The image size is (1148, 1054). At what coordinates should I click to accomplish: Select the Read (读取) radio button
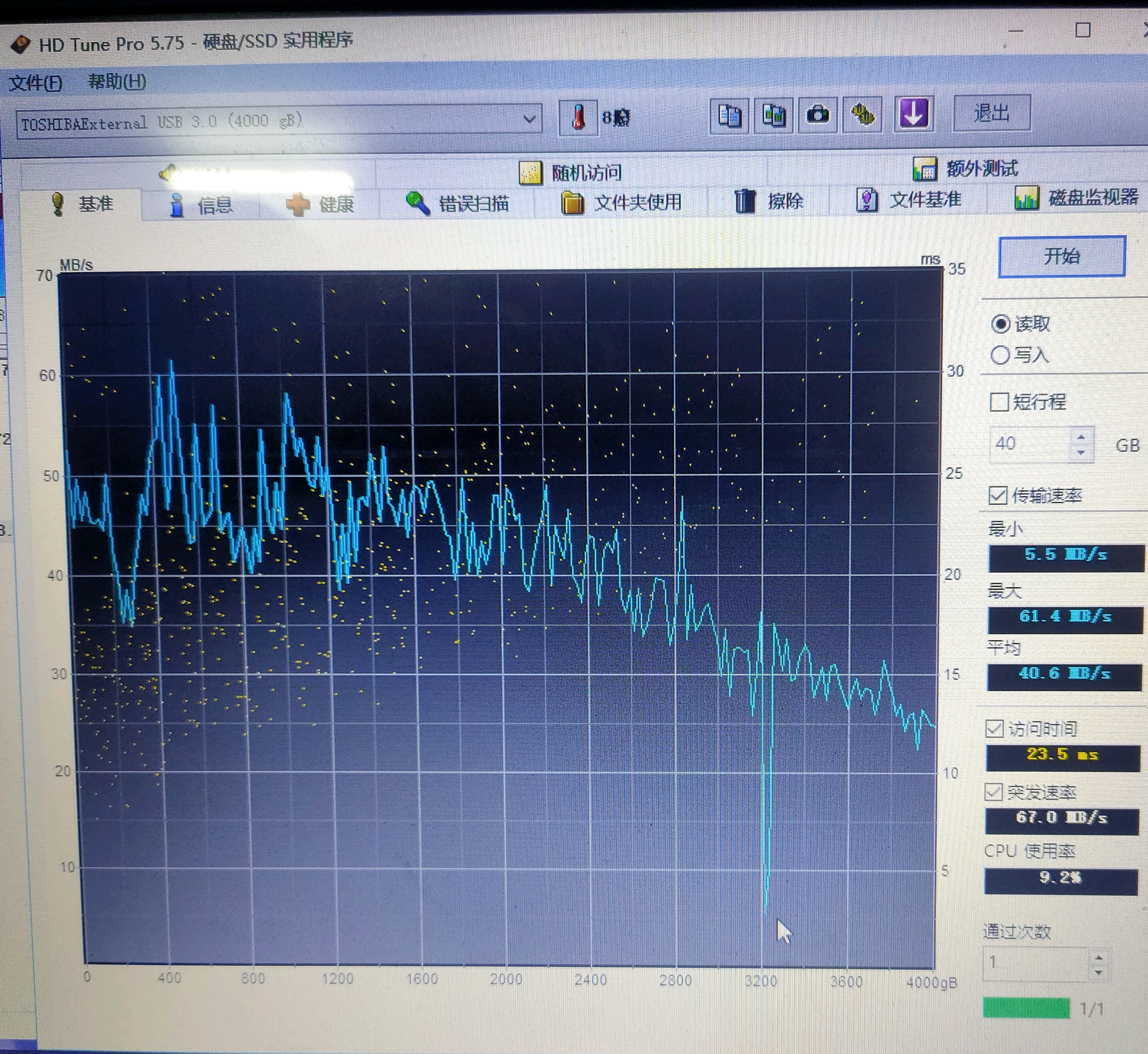1001,324
